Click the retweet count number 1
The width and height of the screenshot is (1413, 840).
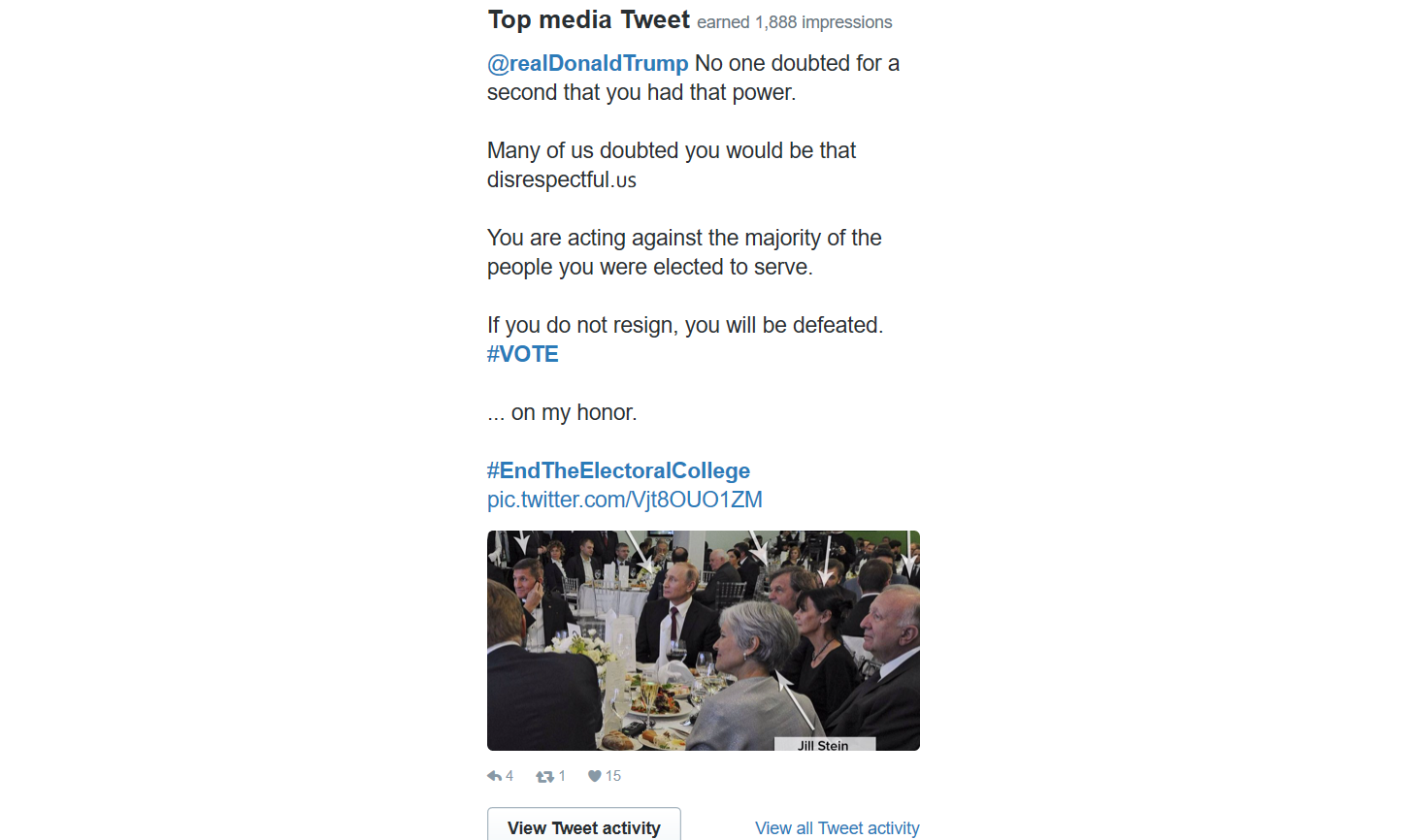click(562, 776)
